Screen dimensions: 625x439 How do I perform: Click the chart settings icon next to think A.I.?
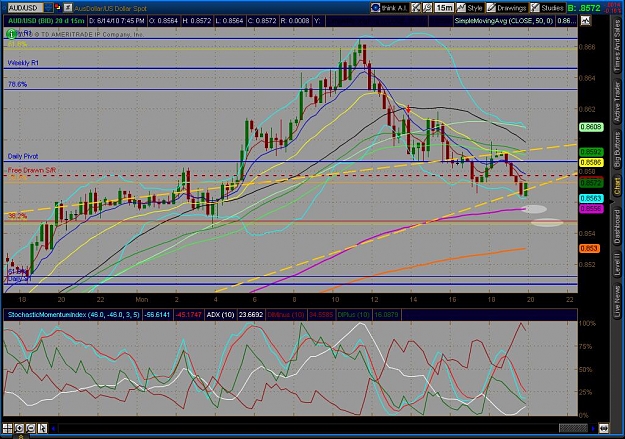pyautogui.click(x=416, y=8)
